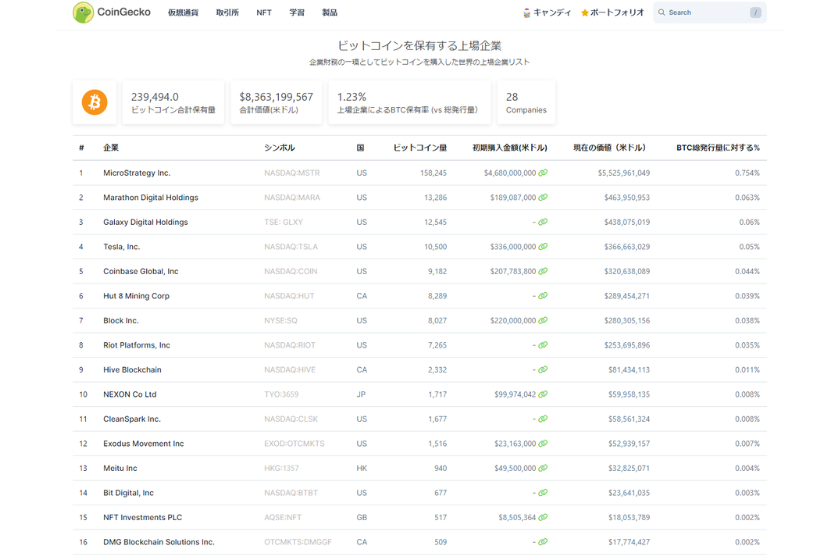Open source link icon for DMG Blockchain Solutions
The width and height of the screenshot is (840, 560).
pos(543,542)
